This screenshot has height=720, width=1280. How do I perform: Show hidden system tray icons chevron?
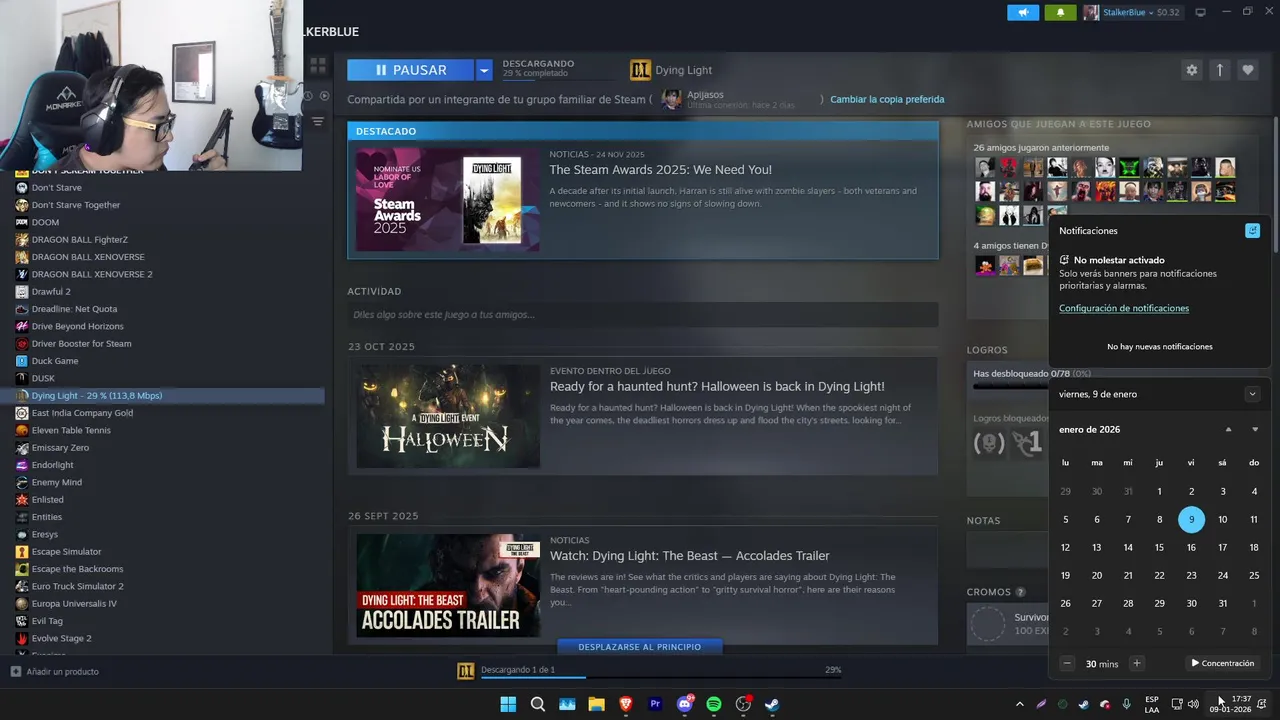point(1019,704)
